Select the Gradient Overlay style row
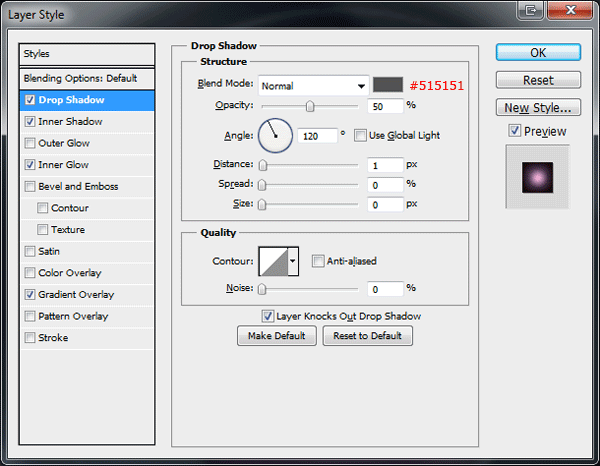This screenshot has height=466, width=600. coord(87,295)
